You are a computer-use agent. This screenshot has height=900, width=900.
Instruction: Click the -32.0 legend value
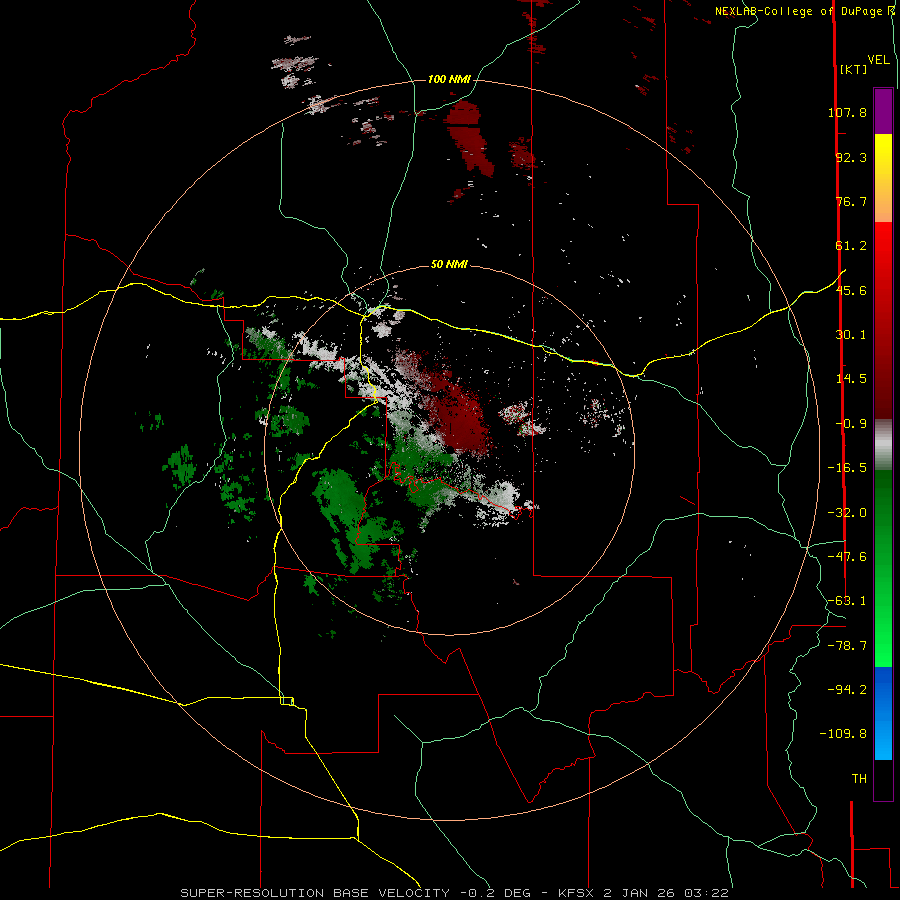(847, 513)
